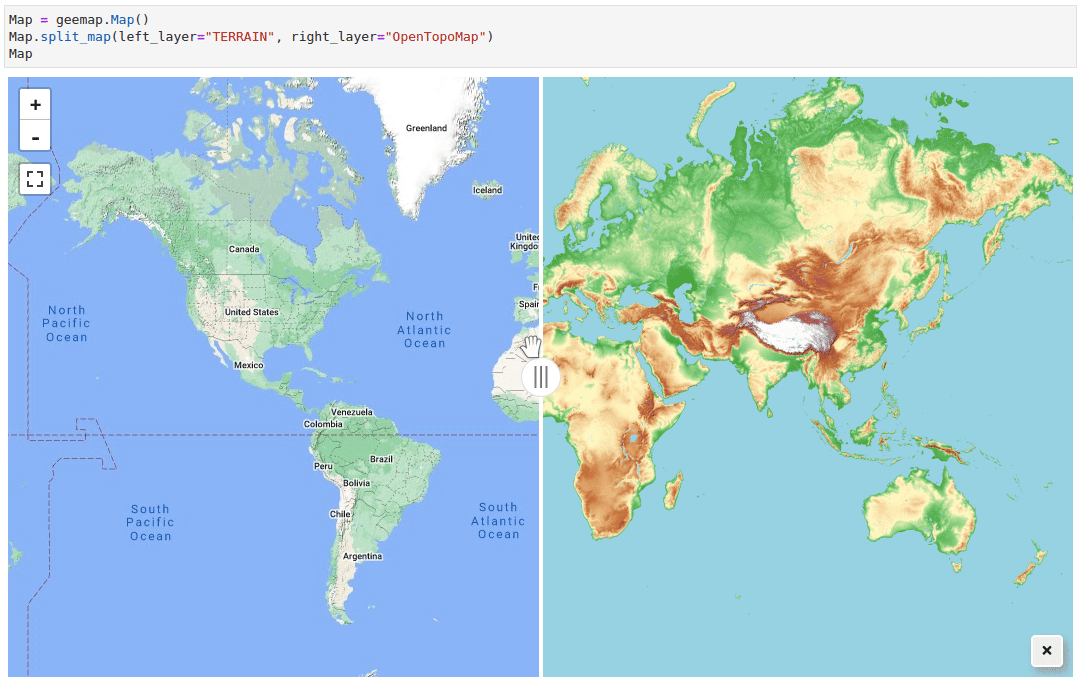Click the Venezuela label on the map
This screenshot has height=689, width=1082.
351,411
